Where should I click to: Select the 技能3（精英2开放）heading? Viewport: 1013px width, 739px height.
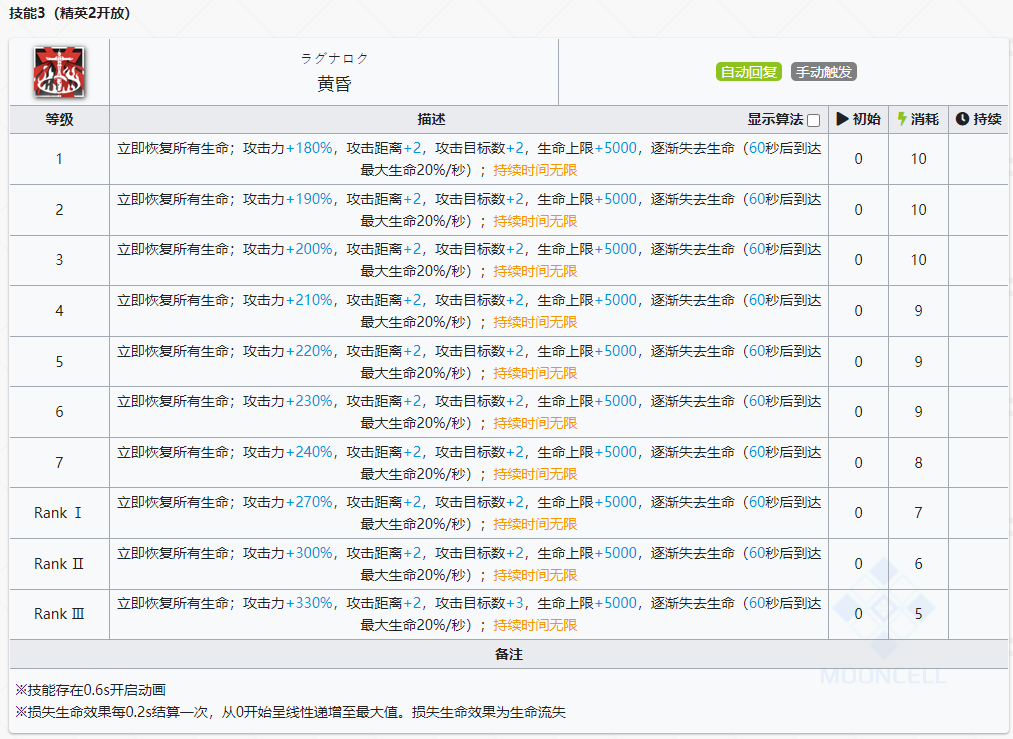[x=70, y=13]
